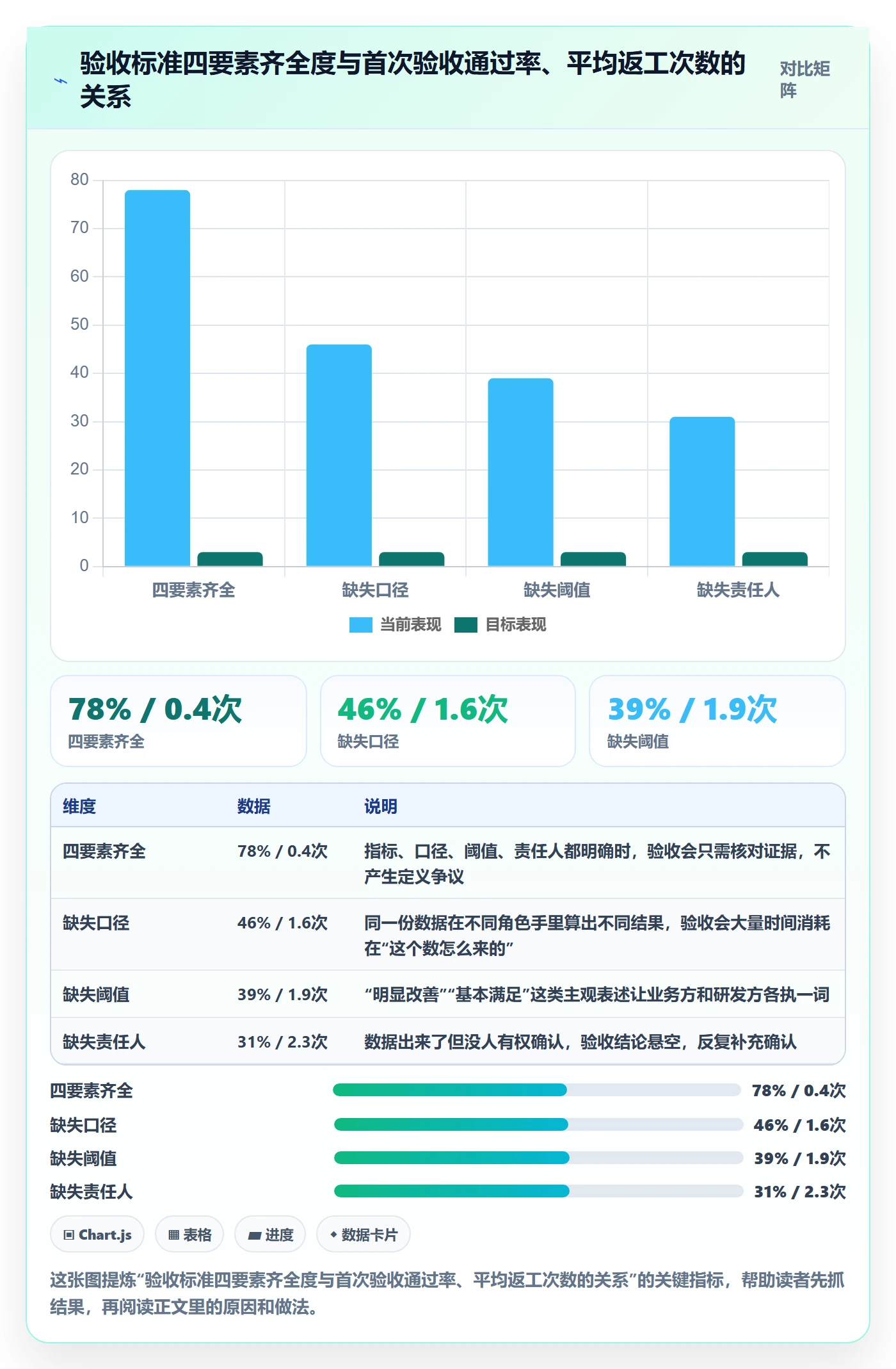Click the Chart.js tag chip
The image size is (896, 1369).
[x=97, y=1235]
